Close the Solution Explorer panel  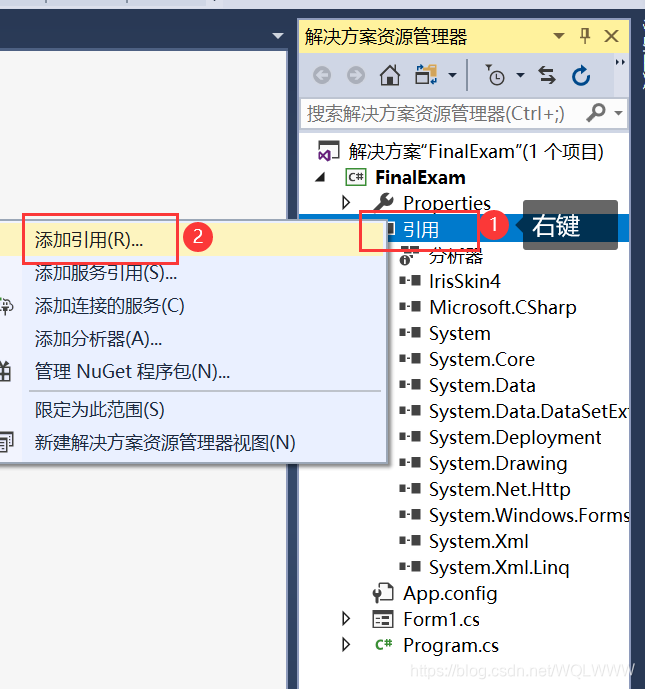pyautogui.click(x=611, y=36)
